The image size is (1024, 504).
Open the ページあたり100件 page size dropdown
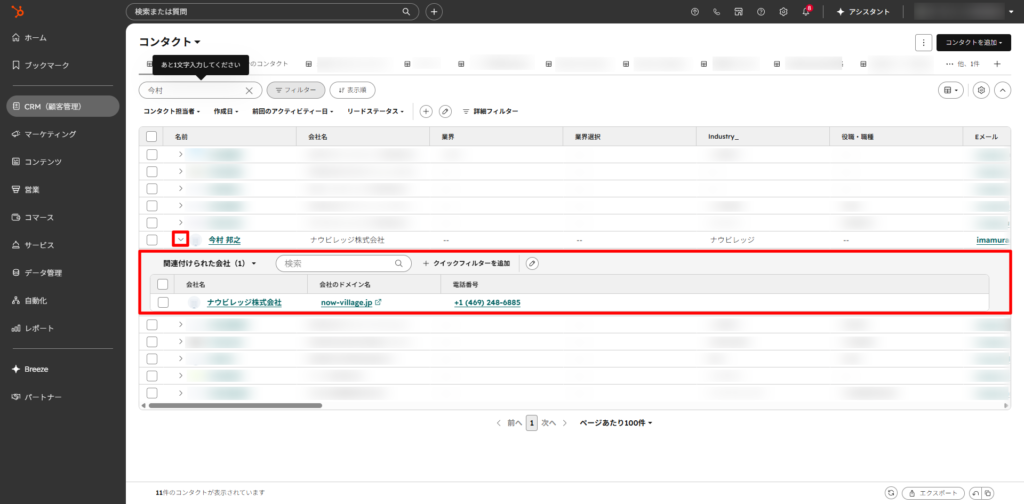coord(616,423)
